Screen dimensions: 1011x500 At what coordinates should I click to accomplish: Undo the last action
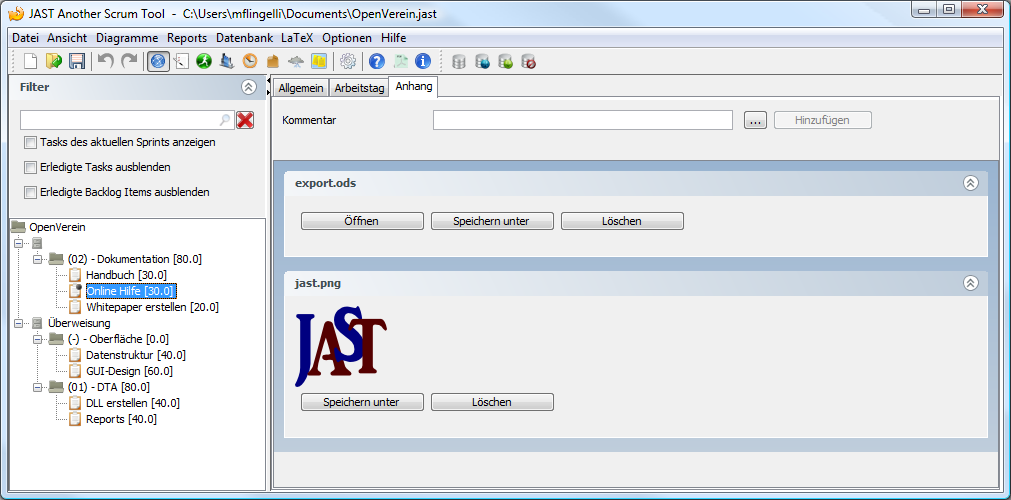coord(106,61)
